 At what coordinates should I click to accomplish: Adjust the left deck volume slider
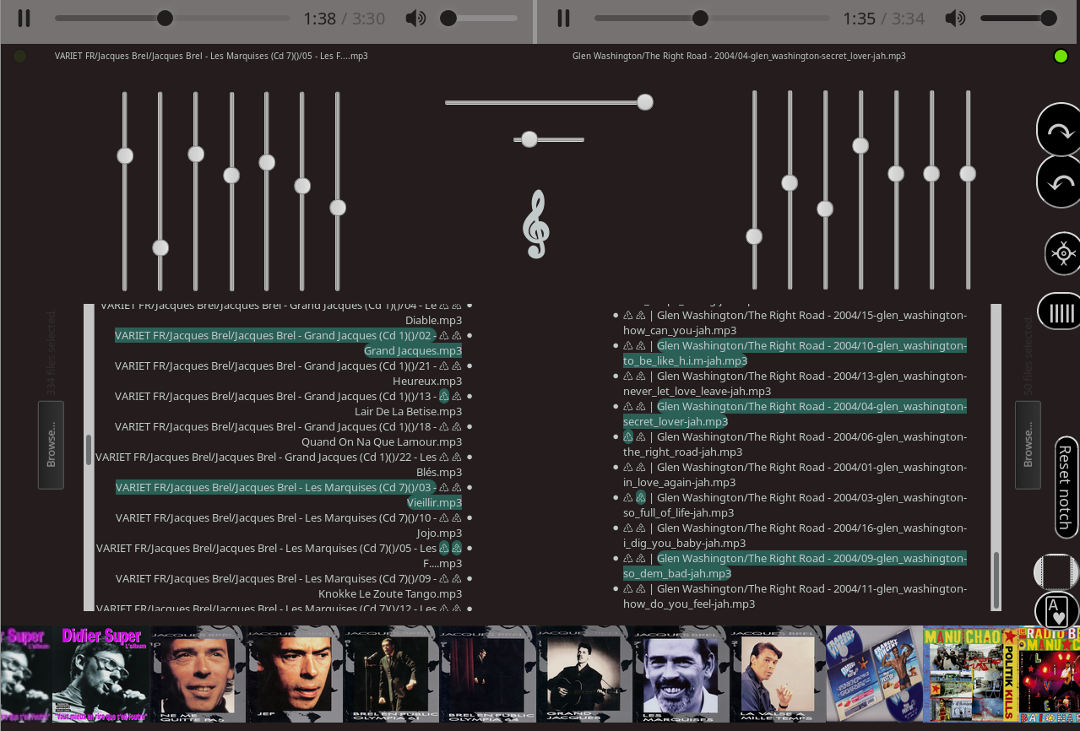[479, 18]
